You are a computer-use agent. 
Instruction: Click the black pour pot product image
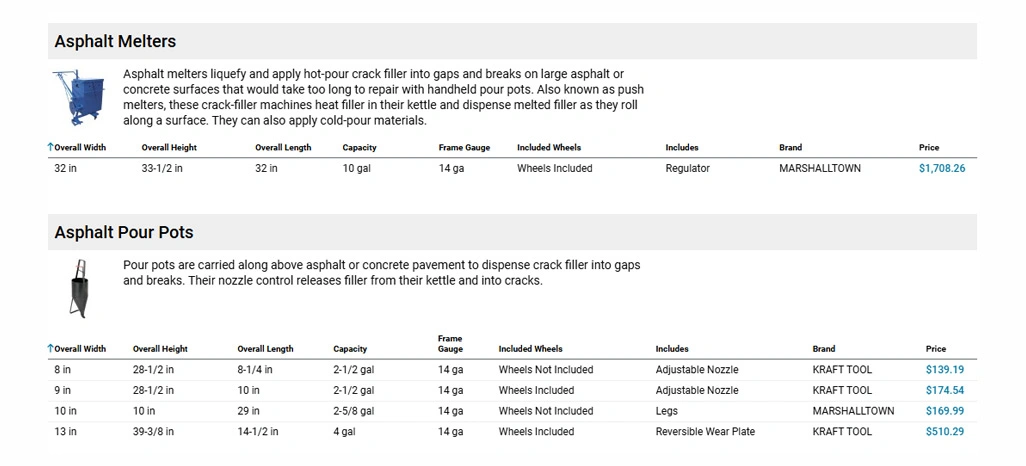click(x=80, y=289)
